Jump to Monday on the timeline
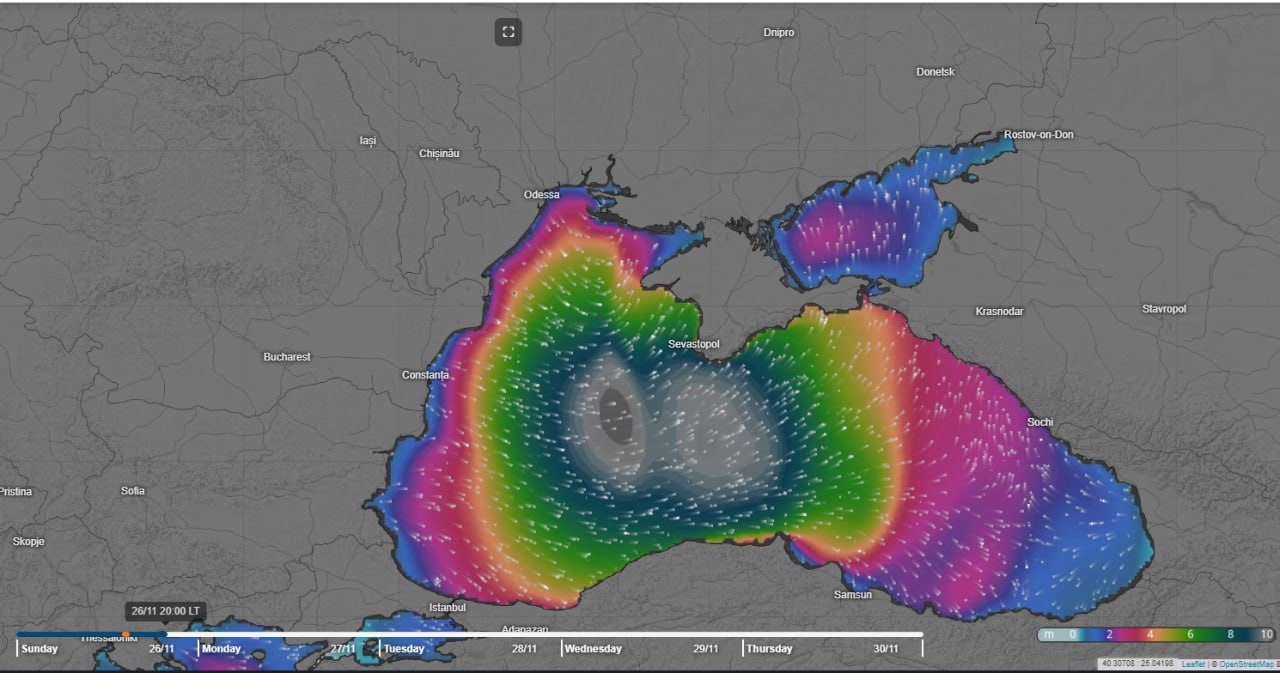 click(221, 649)
